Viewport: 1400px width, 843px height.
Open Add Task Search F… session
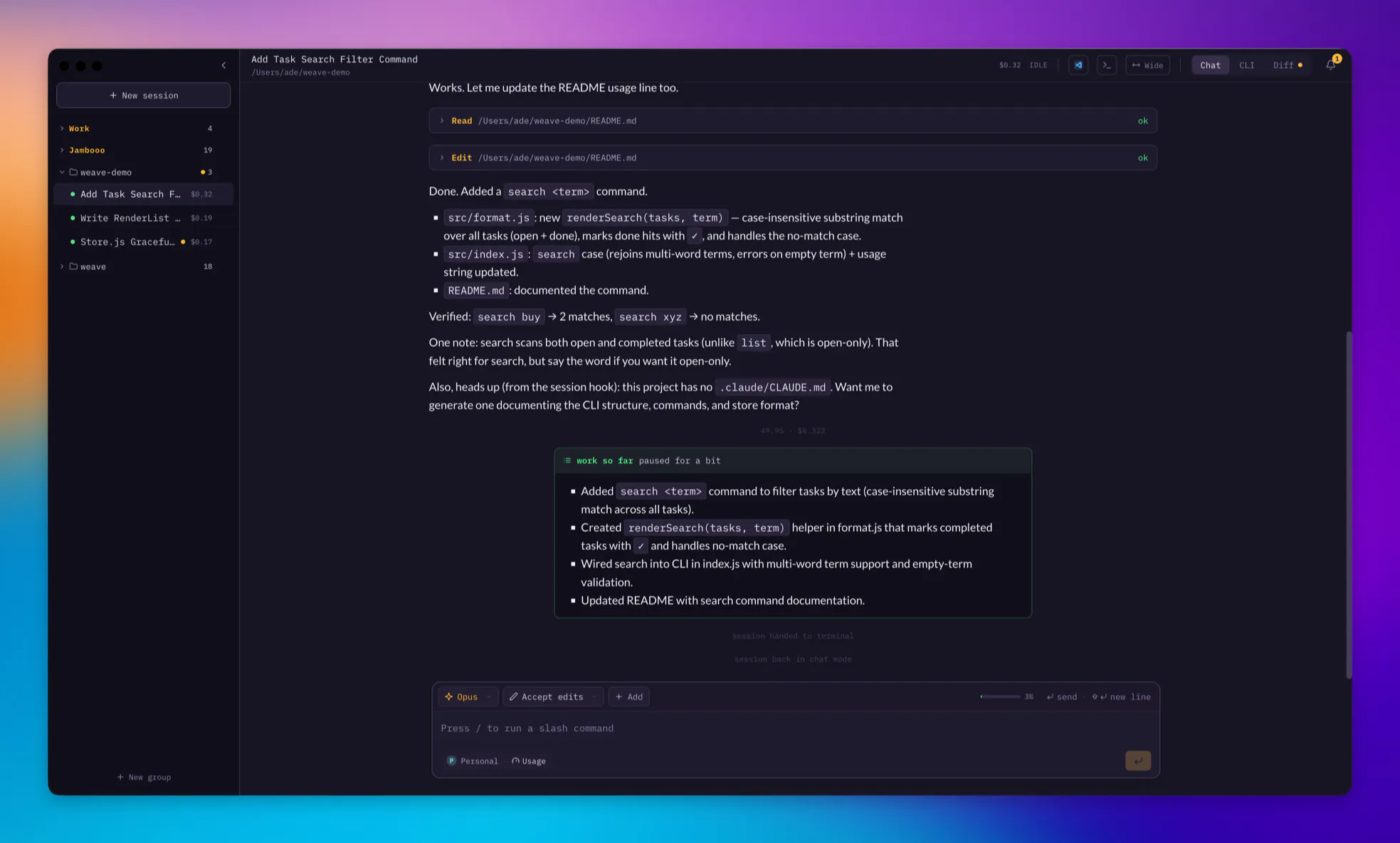point(143,194)
